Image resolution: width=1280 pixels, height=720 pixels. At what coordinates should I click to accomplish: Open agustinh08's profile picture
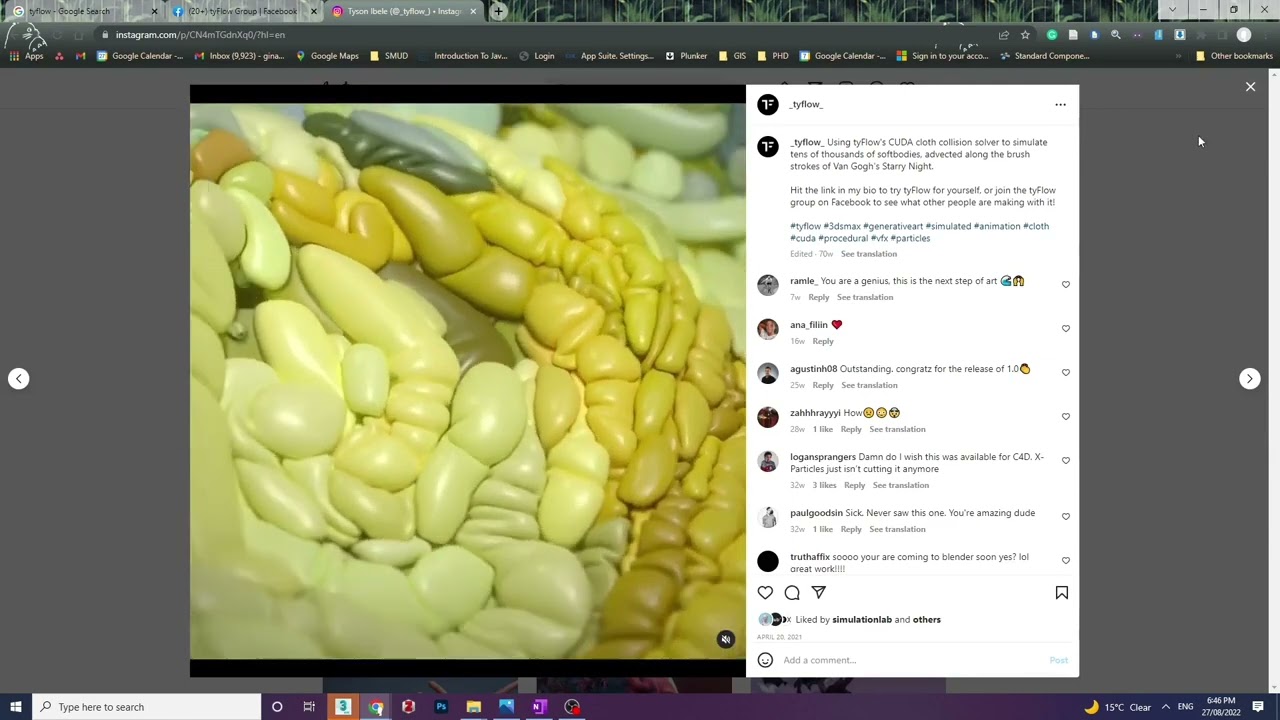[768, 373]
